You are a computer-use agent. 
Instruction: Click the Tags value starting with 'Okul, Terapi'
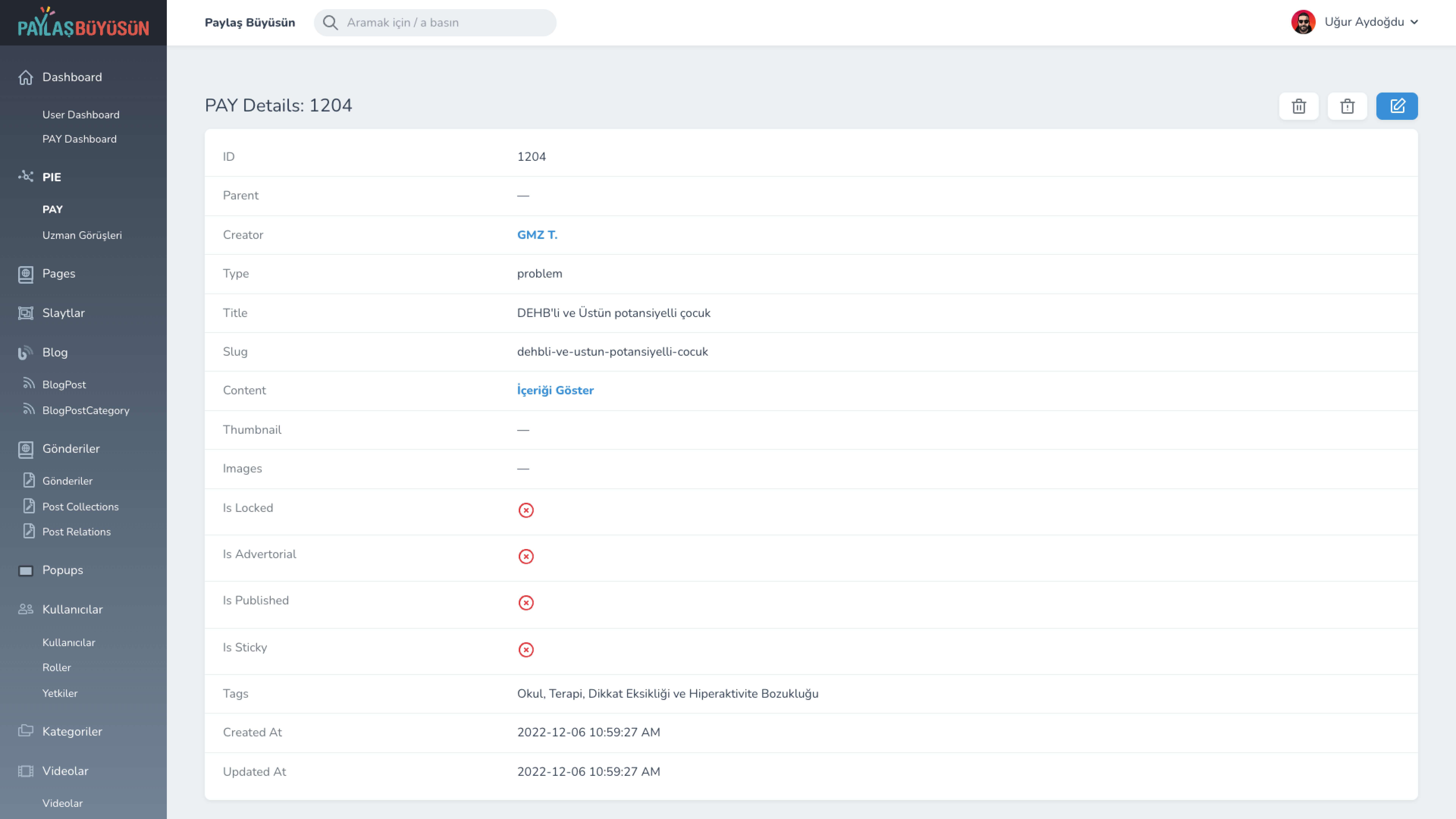tap(668, 694)
